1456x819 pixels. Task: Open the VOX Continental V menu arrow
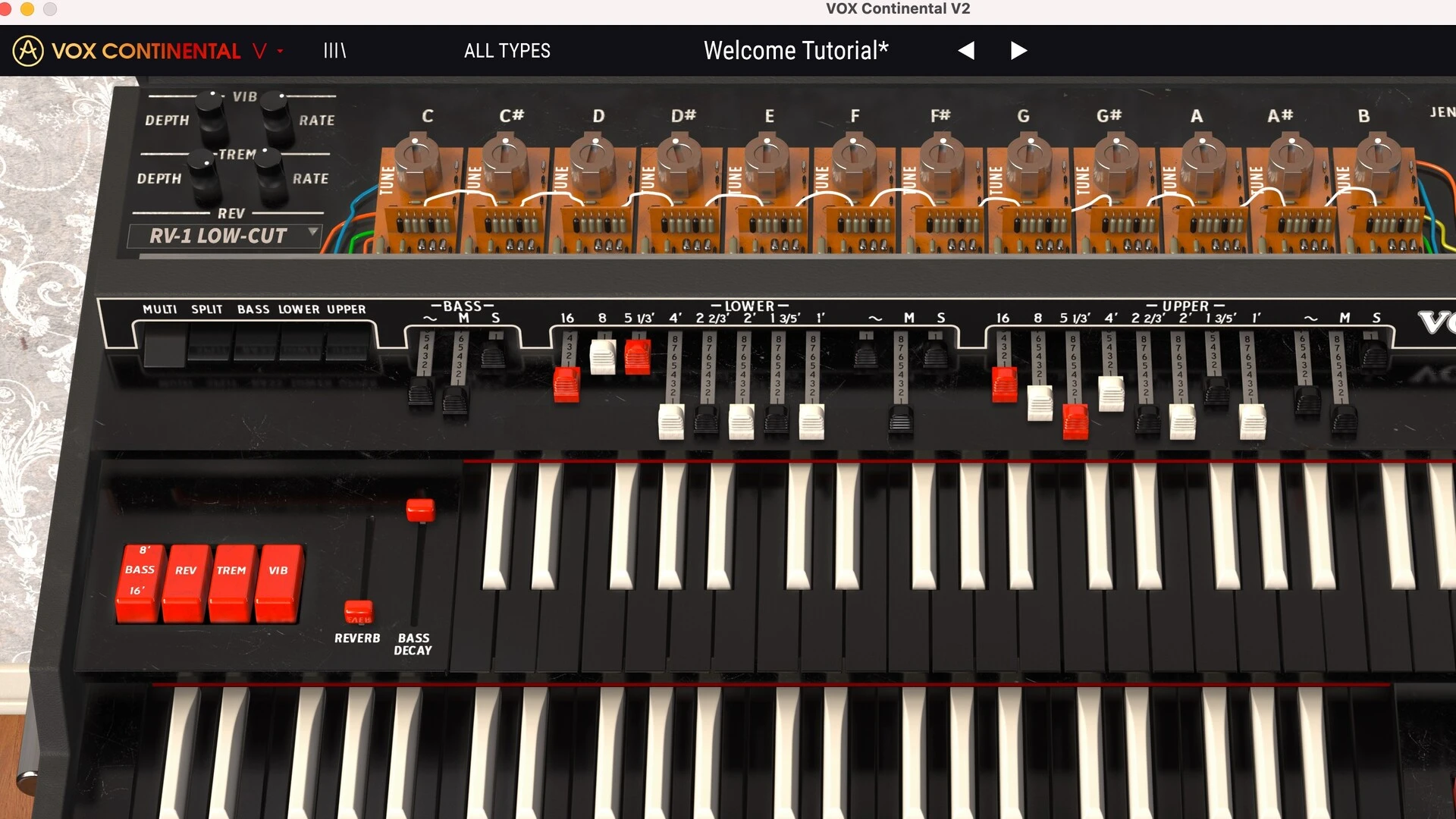point(281,51)
